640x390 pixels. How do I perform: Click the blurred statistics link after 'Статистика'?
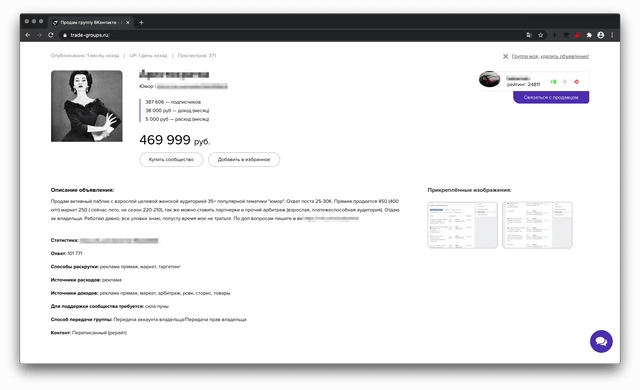click(119, 240)
